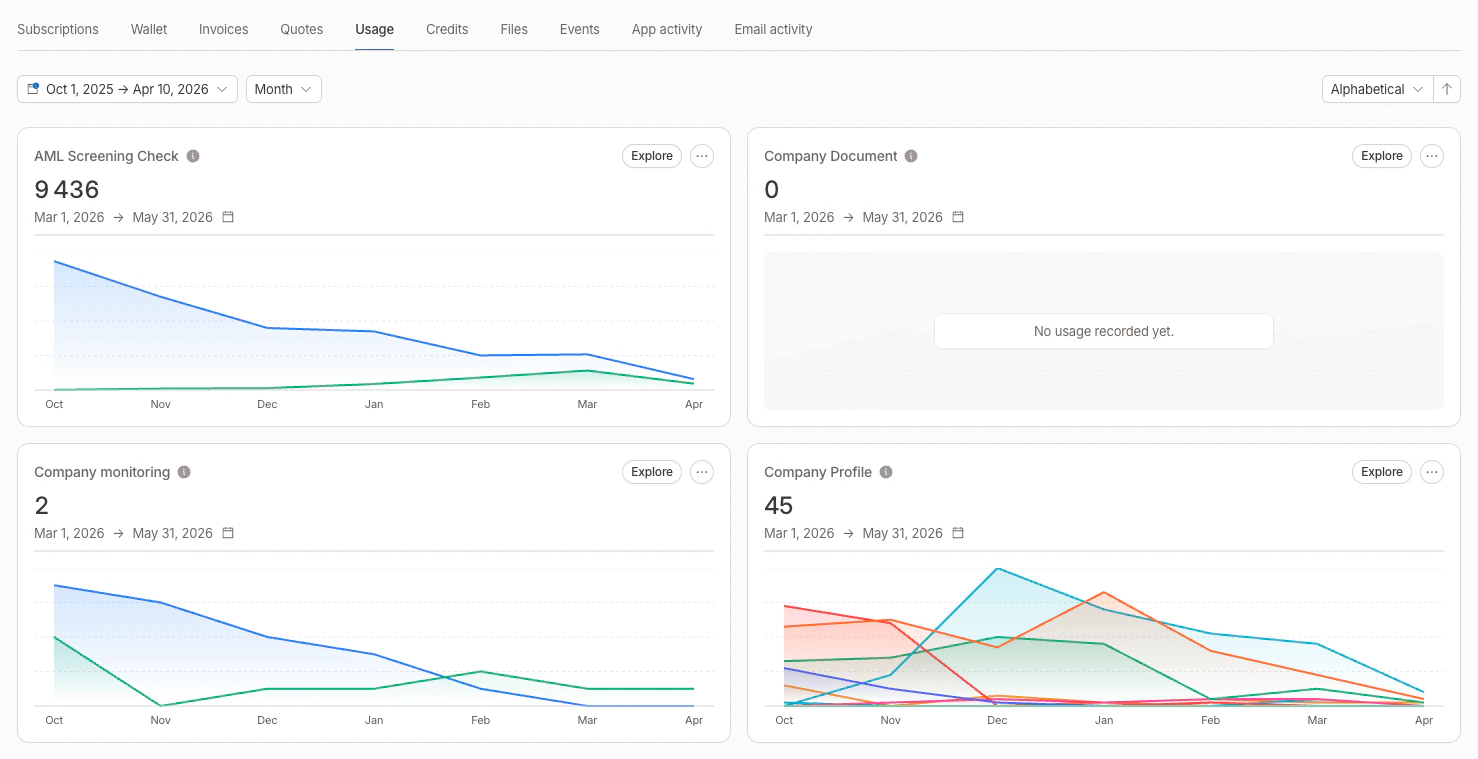This screenshot has width=1478, height=759.
Task: Click the No usage recorded yet message
Action: click(x=1104, y=331)
